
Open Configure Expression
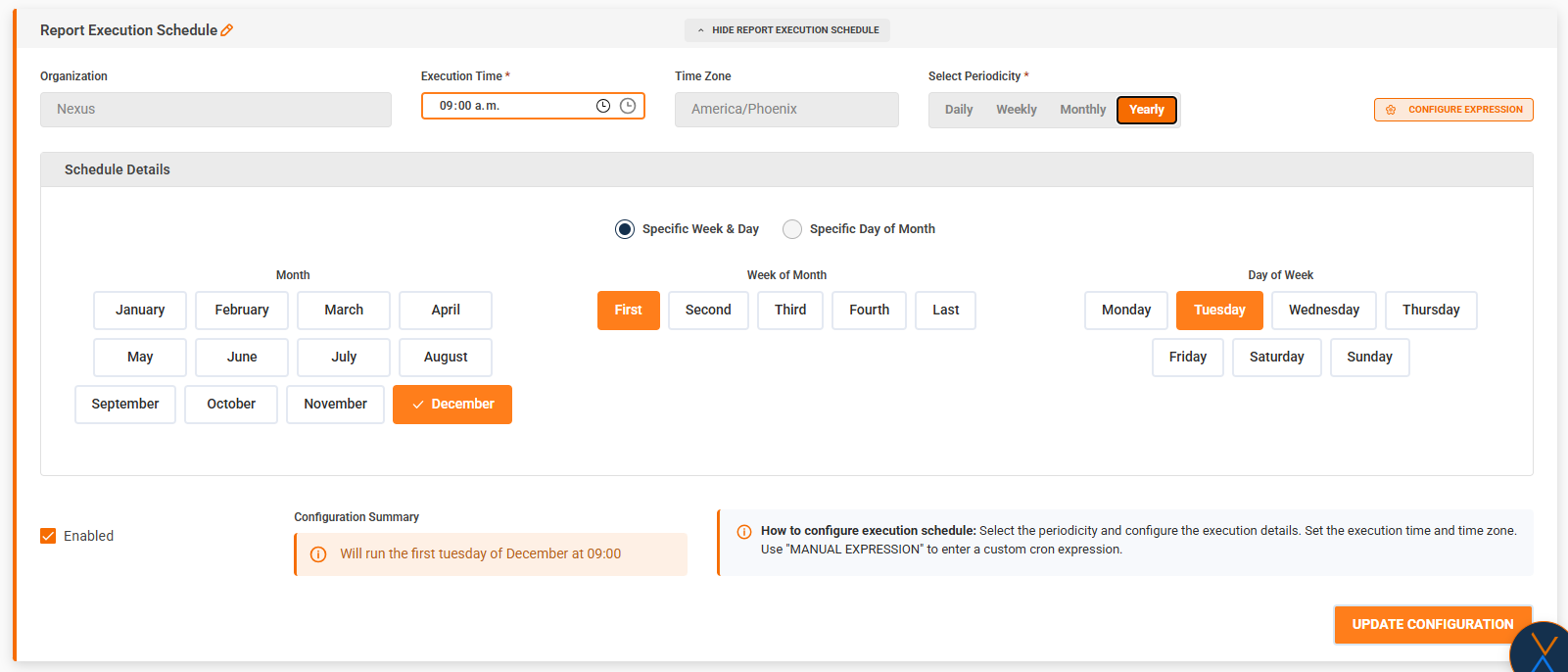(1453, 110)
